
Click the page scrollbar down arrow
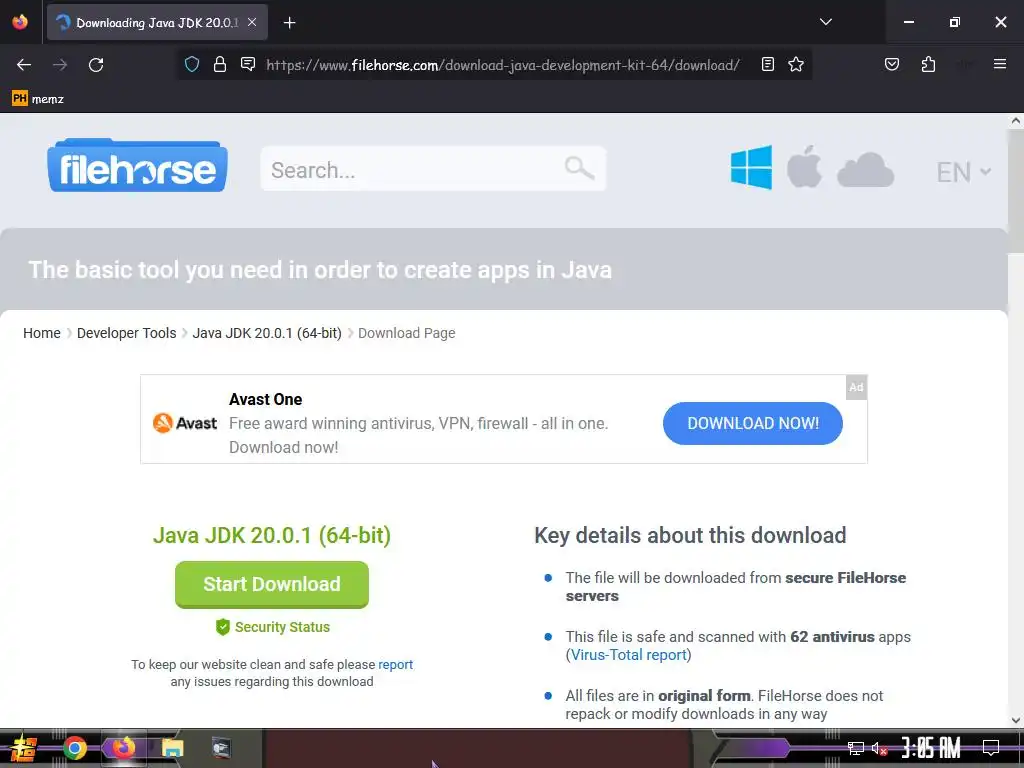[1016, 720]
